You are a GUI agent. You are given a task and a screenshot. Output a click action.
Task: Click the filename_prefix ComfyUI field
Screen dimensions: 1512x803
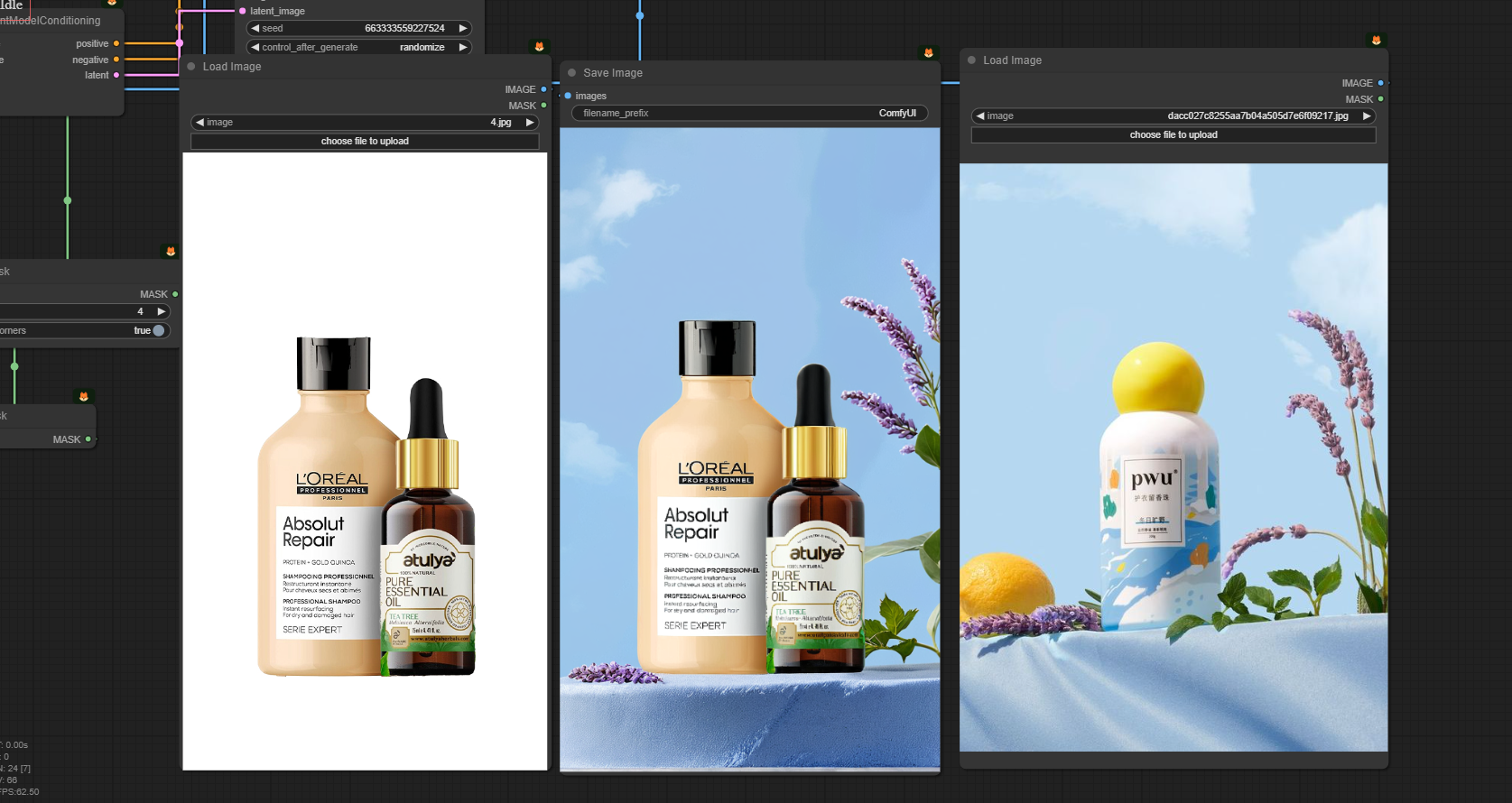749,114
